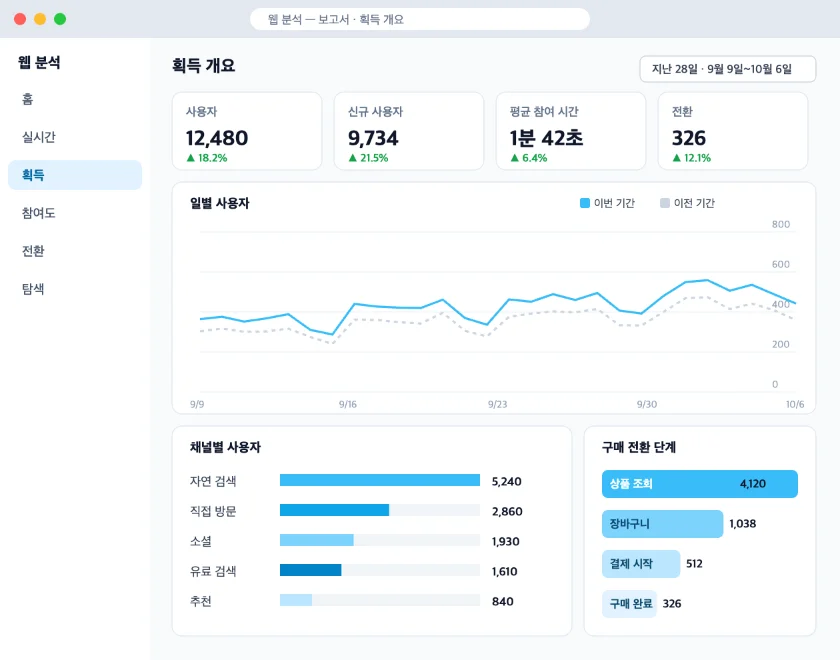Screen dimensions: 840x660
Task: Select the 상품 조회 funnel stage
Action: coord(700,484)
